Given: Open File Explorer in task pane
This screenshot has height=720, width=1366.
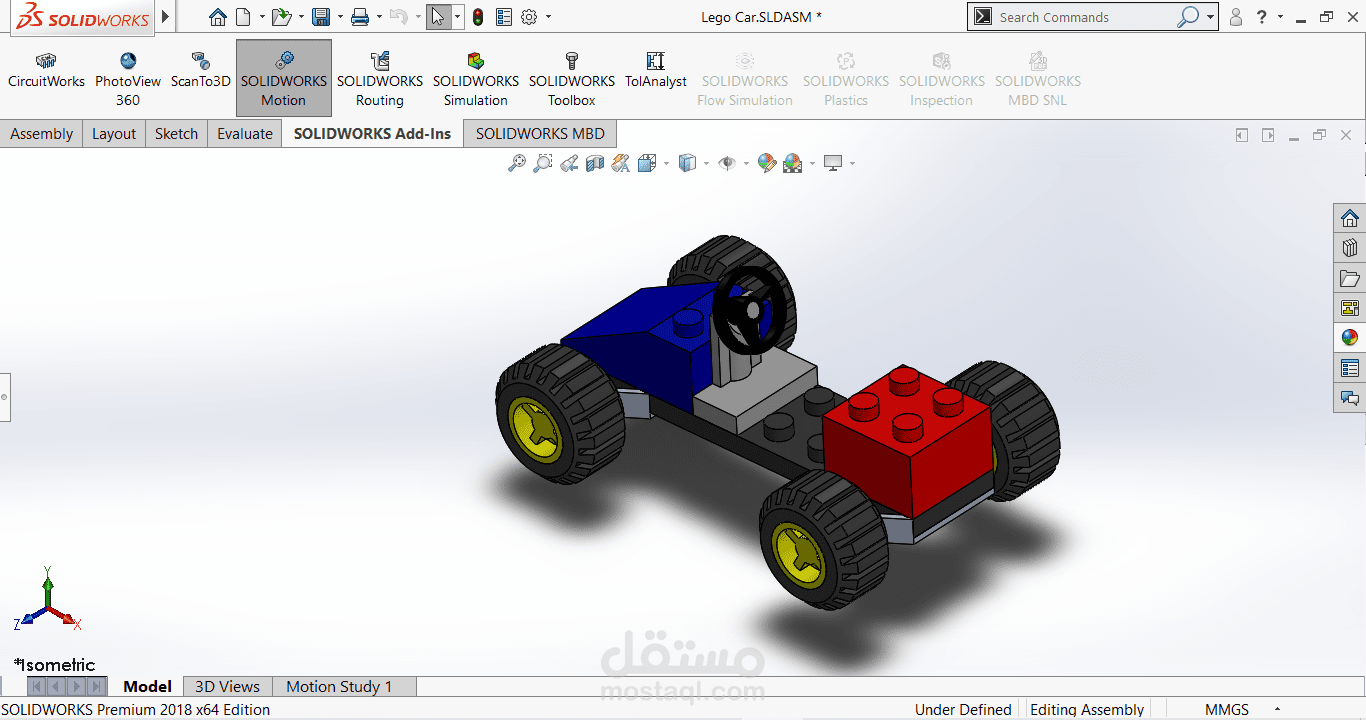Looking at the screenshot, I should (1350, 278).
